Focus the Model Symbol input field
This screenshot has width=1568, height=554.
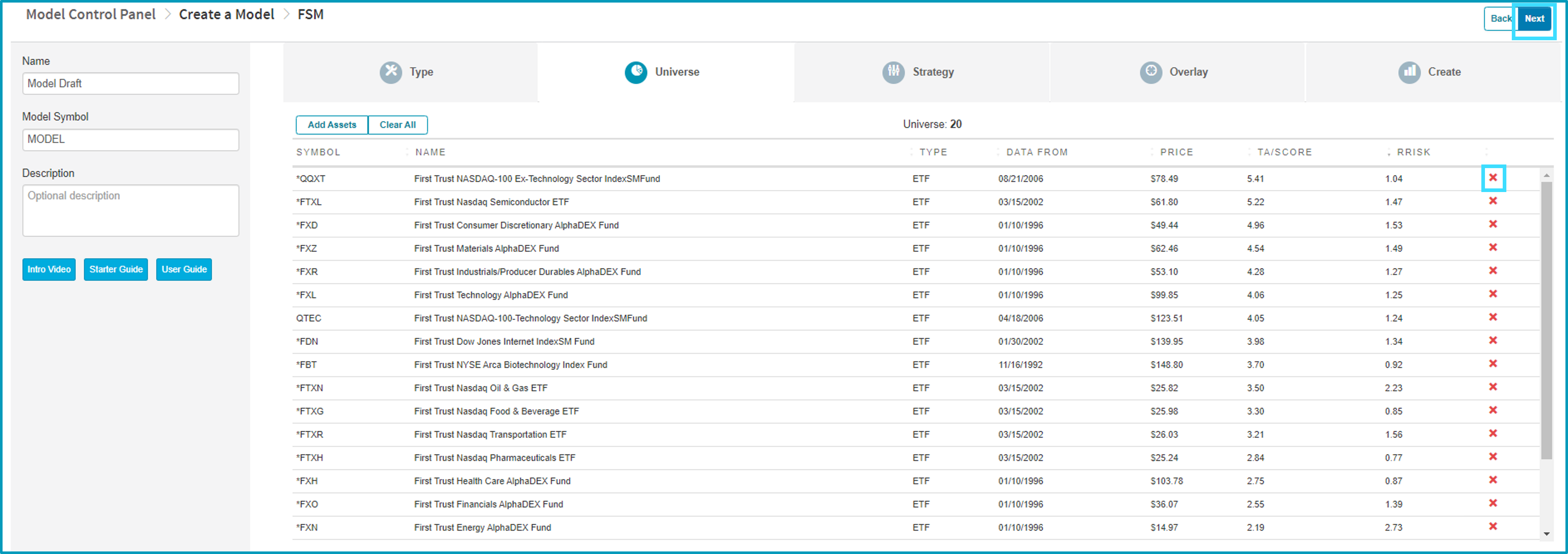coord(130,139)
